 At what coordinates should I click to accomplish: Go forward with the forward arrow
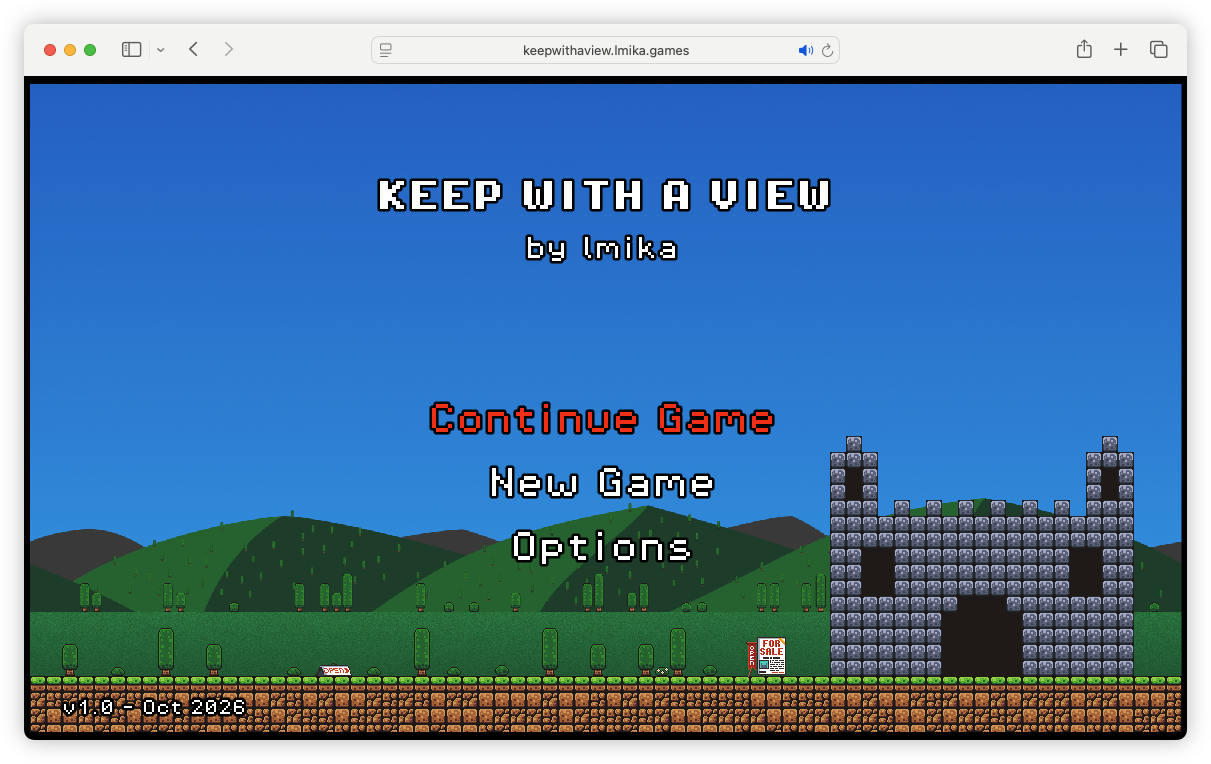pyautogui.click(x=229, y=49)
